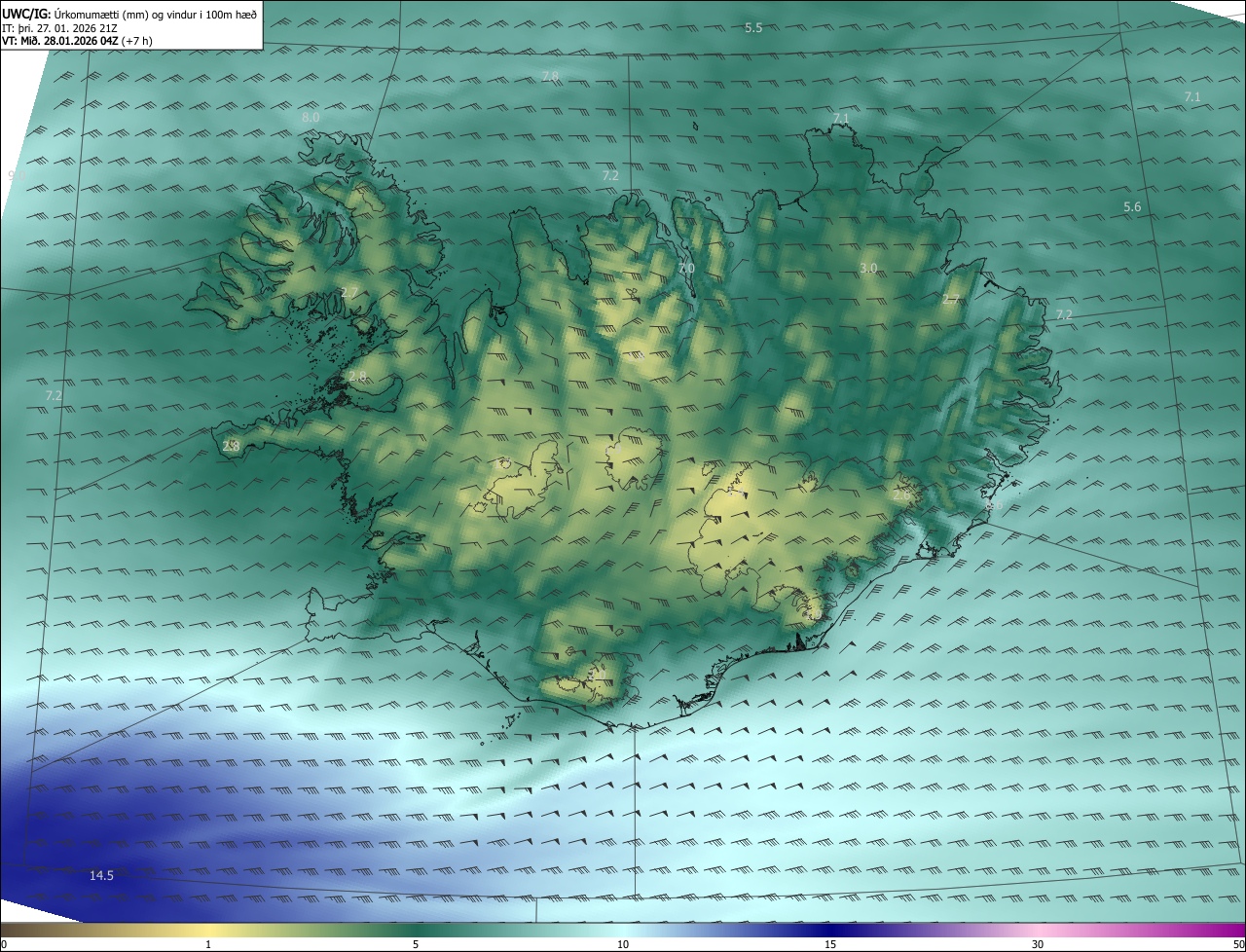
Task: Click the valid time "VT: Mið. 28.01.2026 04Z (+7 h)"
Action: tap(77, 41)
